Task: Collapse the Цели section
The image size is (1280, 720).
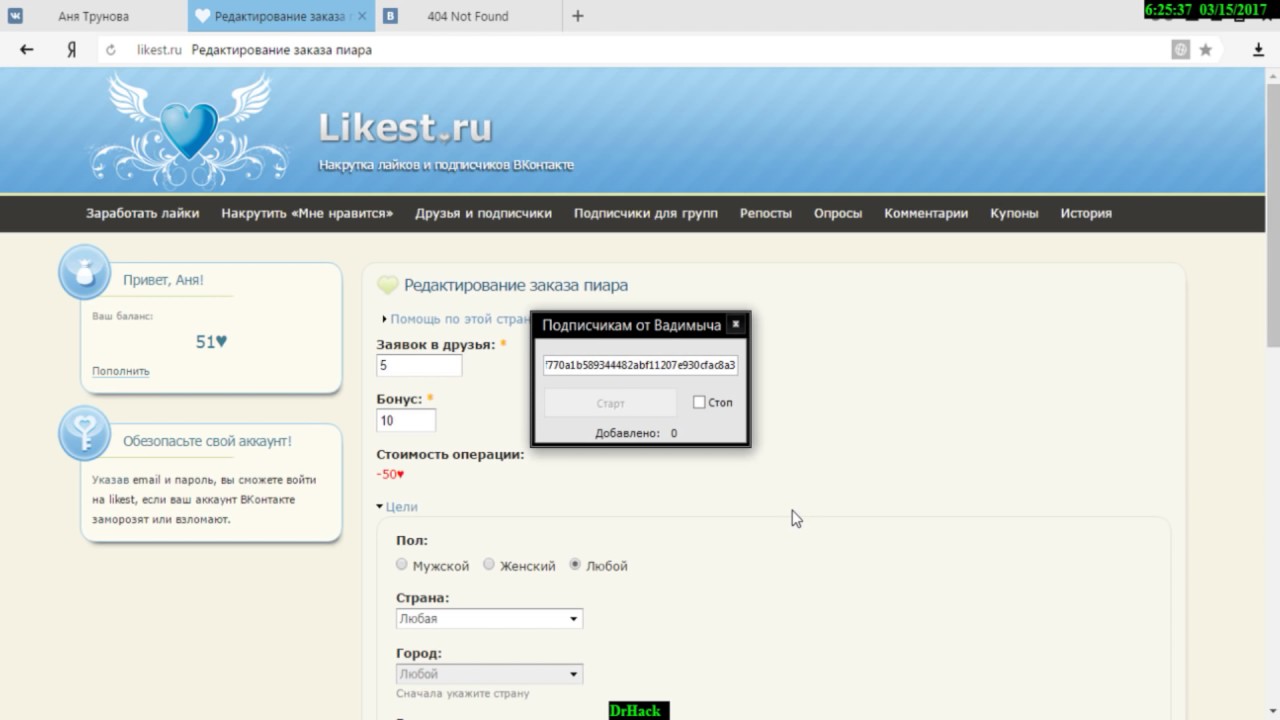Action: tap(397, 507)
